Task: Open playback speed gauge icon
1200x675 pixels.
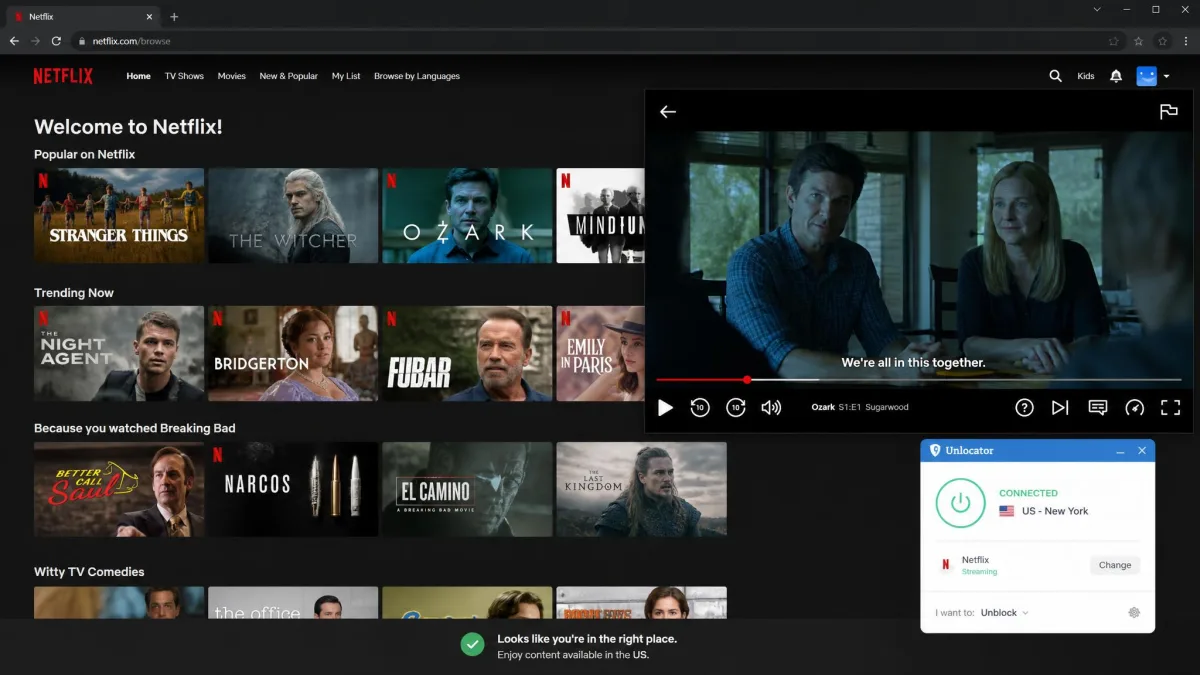Action: pos(1134,407)
